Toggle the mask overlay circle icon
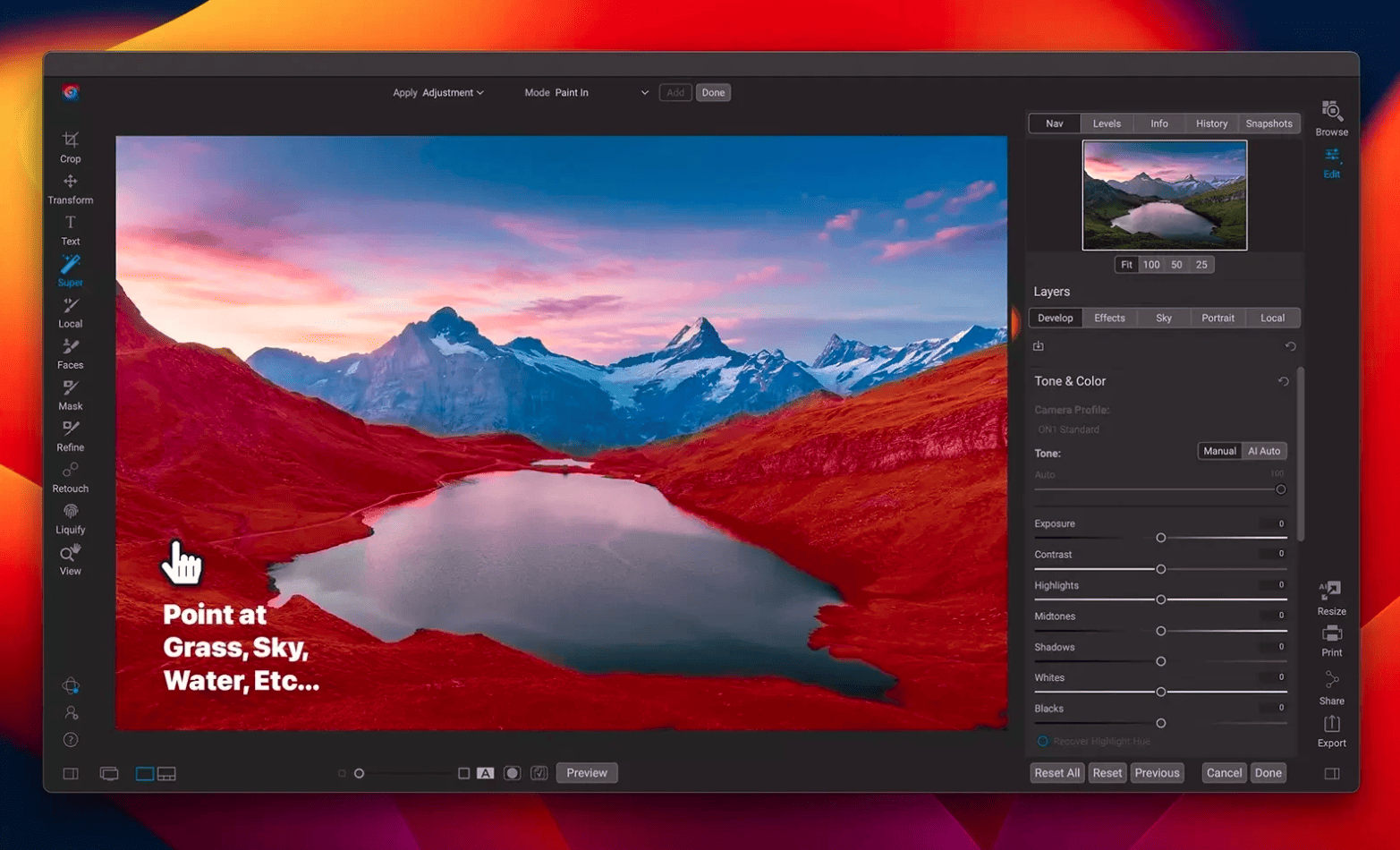The width and height of the screenshot is (1400, 850). click(x=512, y=773)
